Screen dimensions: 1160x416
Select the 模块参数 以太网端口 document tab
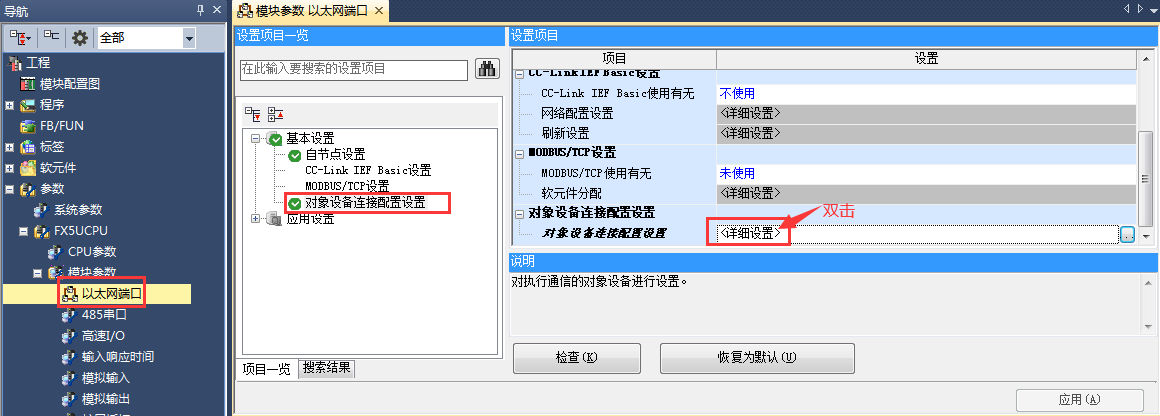(305, 10)
